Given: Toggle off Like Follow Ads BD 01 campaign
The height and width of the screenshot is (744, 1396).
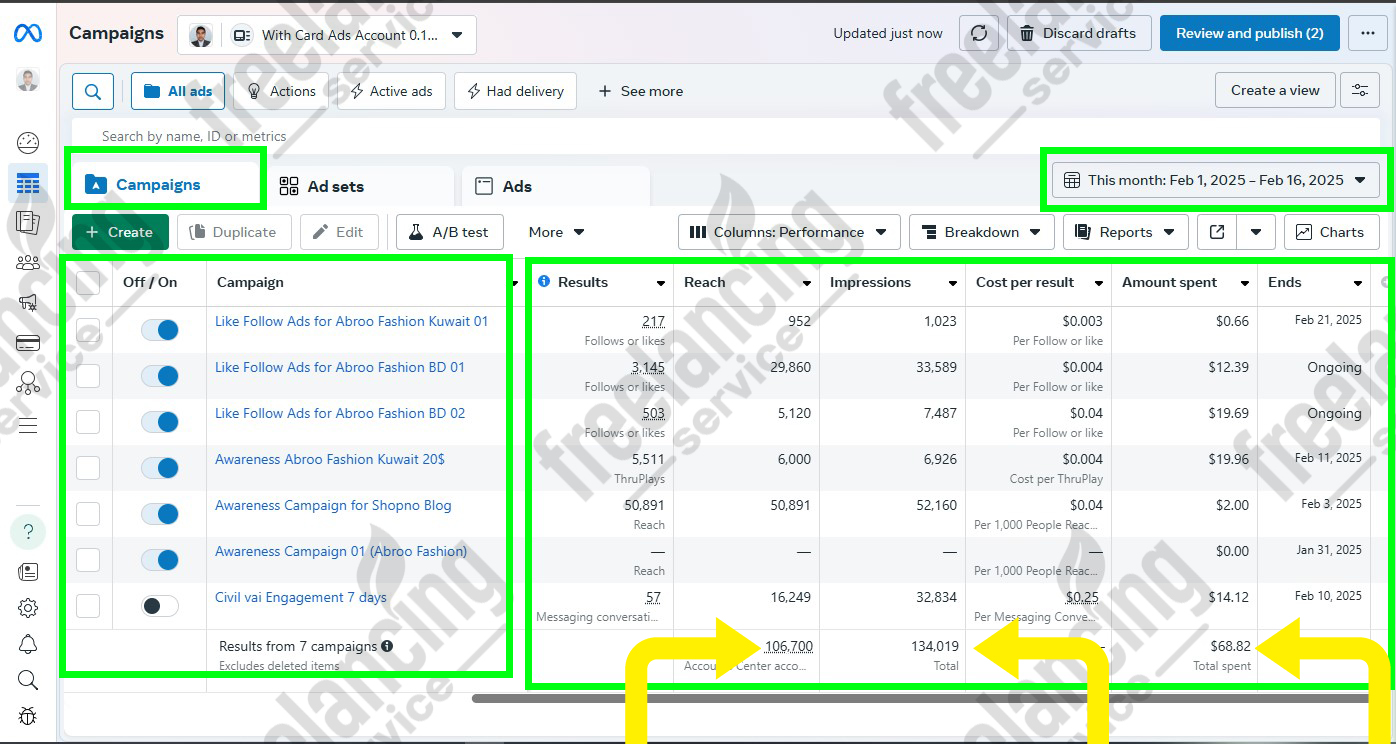Looking at the screenshot, I should pyautogui.click(x=159, y=376).
